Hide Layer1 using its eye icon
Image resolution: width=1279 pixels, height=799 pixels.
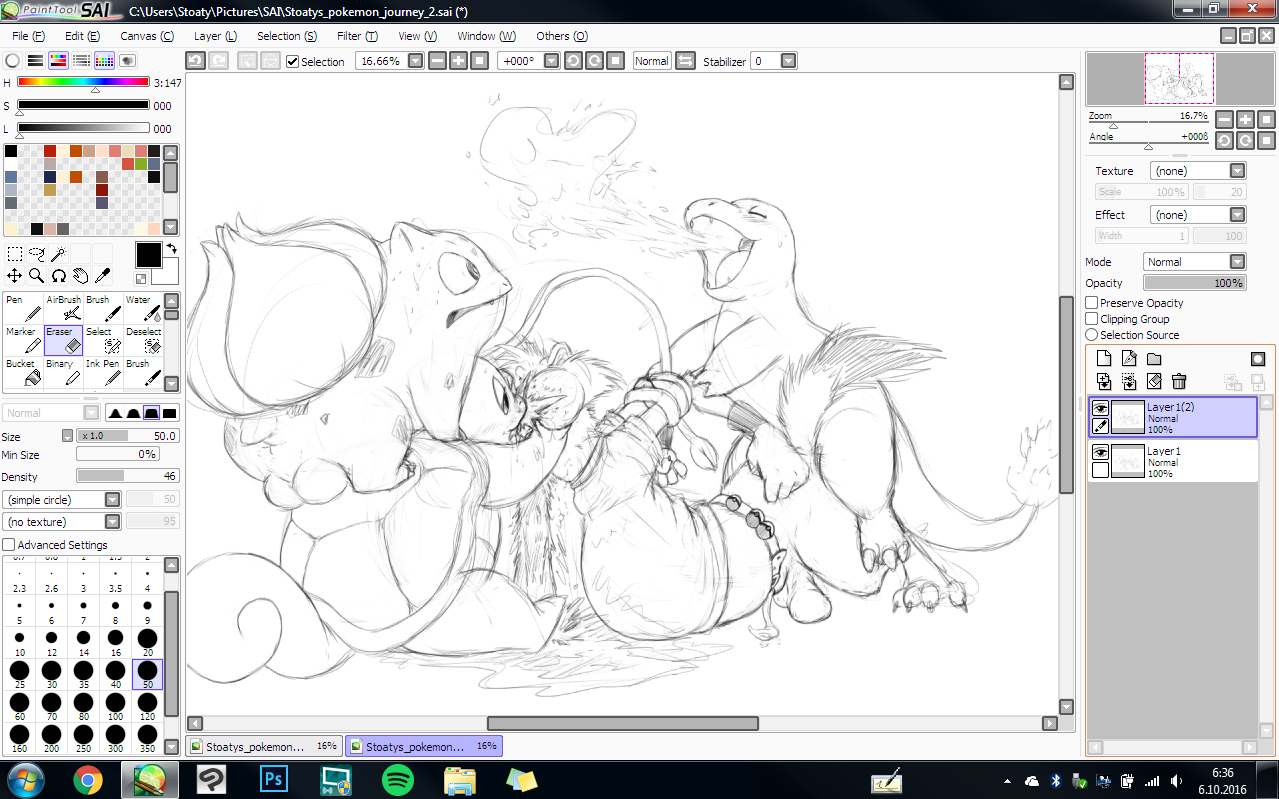pos(1100,452)
